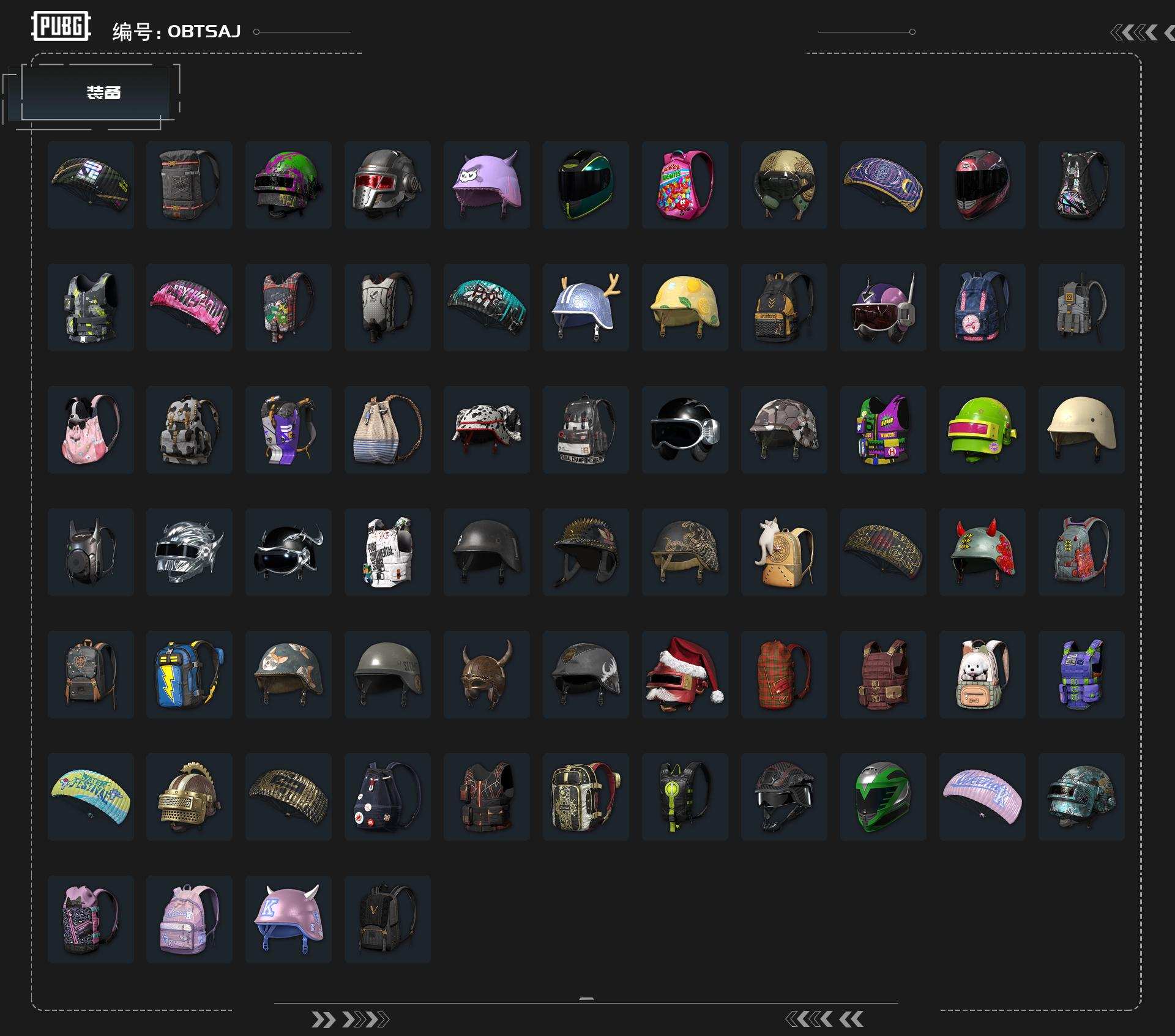
Task: Select the backpack labeled Global Championship
Action: [x=586, y=430]
